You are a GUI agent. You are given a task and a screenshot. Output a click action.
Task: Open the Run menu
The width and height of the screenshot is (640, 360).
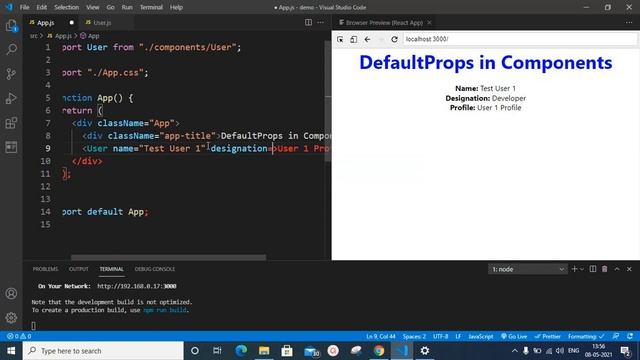[x=127, y=7]
